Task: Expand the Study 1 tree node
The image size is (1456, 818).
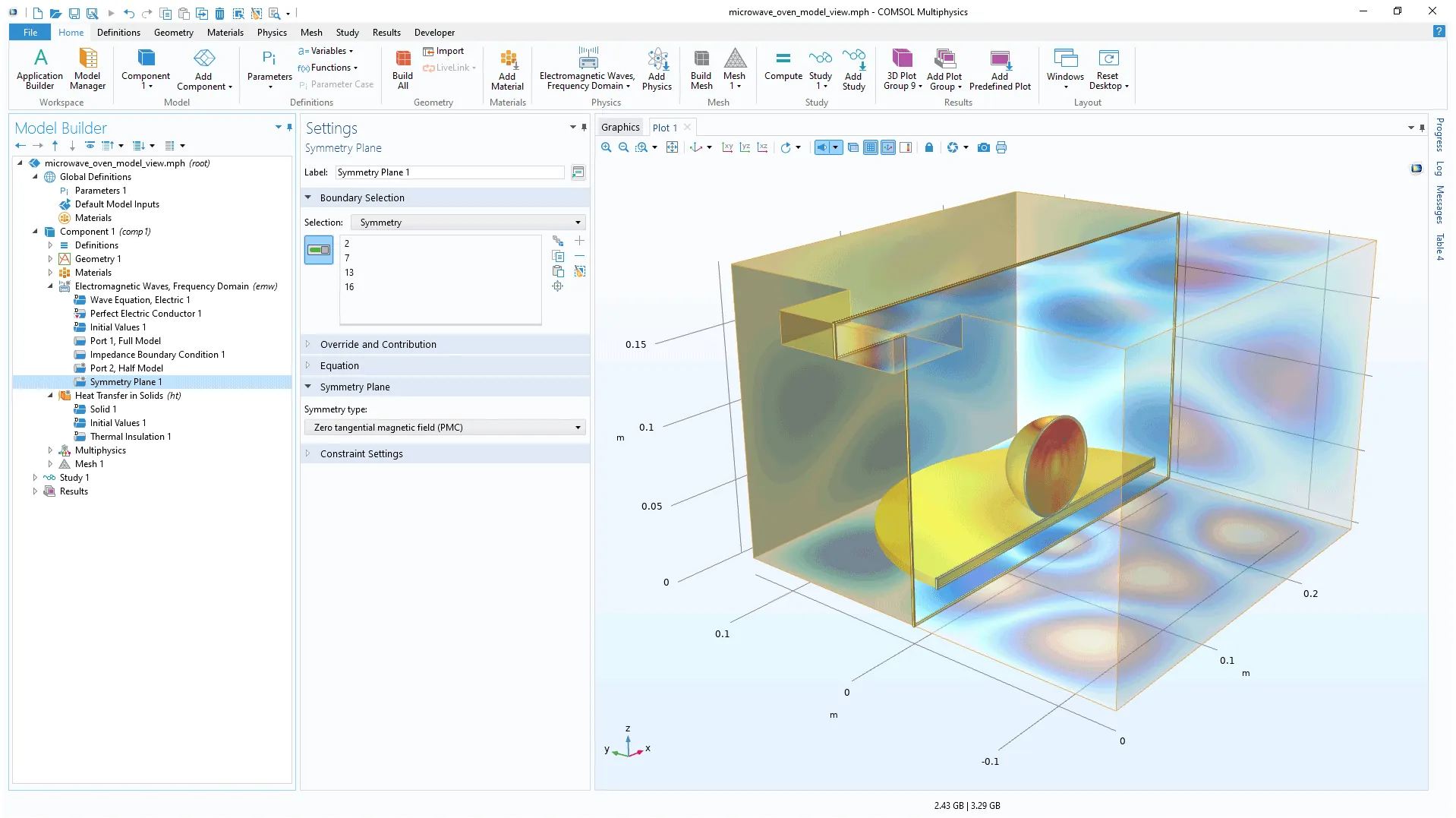Action: pyautogui.click(x=35, y=478)
